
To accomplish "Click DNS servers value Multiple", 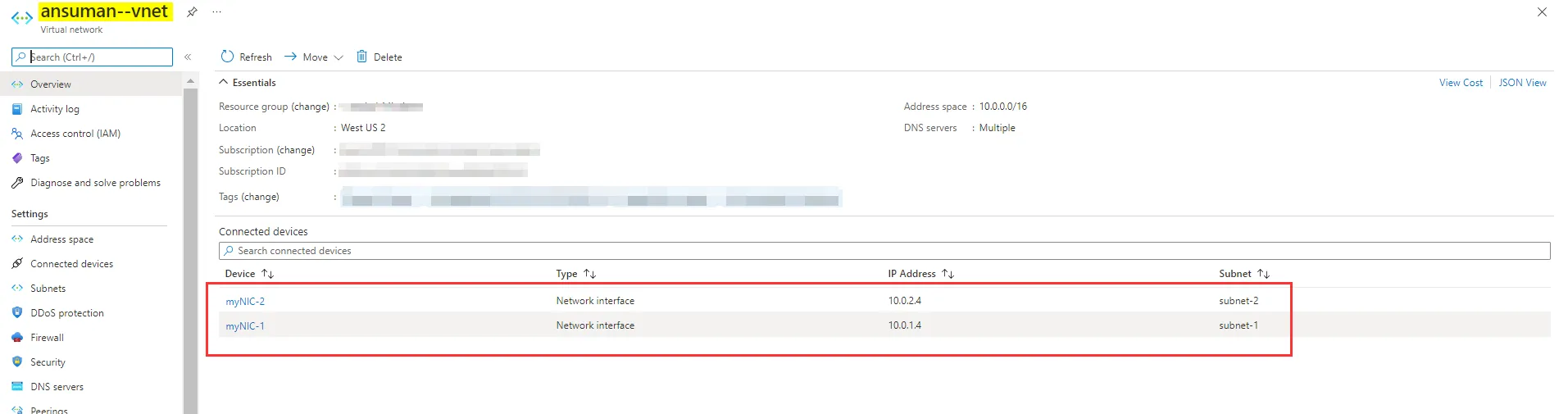I will click(x=997, y=128).
